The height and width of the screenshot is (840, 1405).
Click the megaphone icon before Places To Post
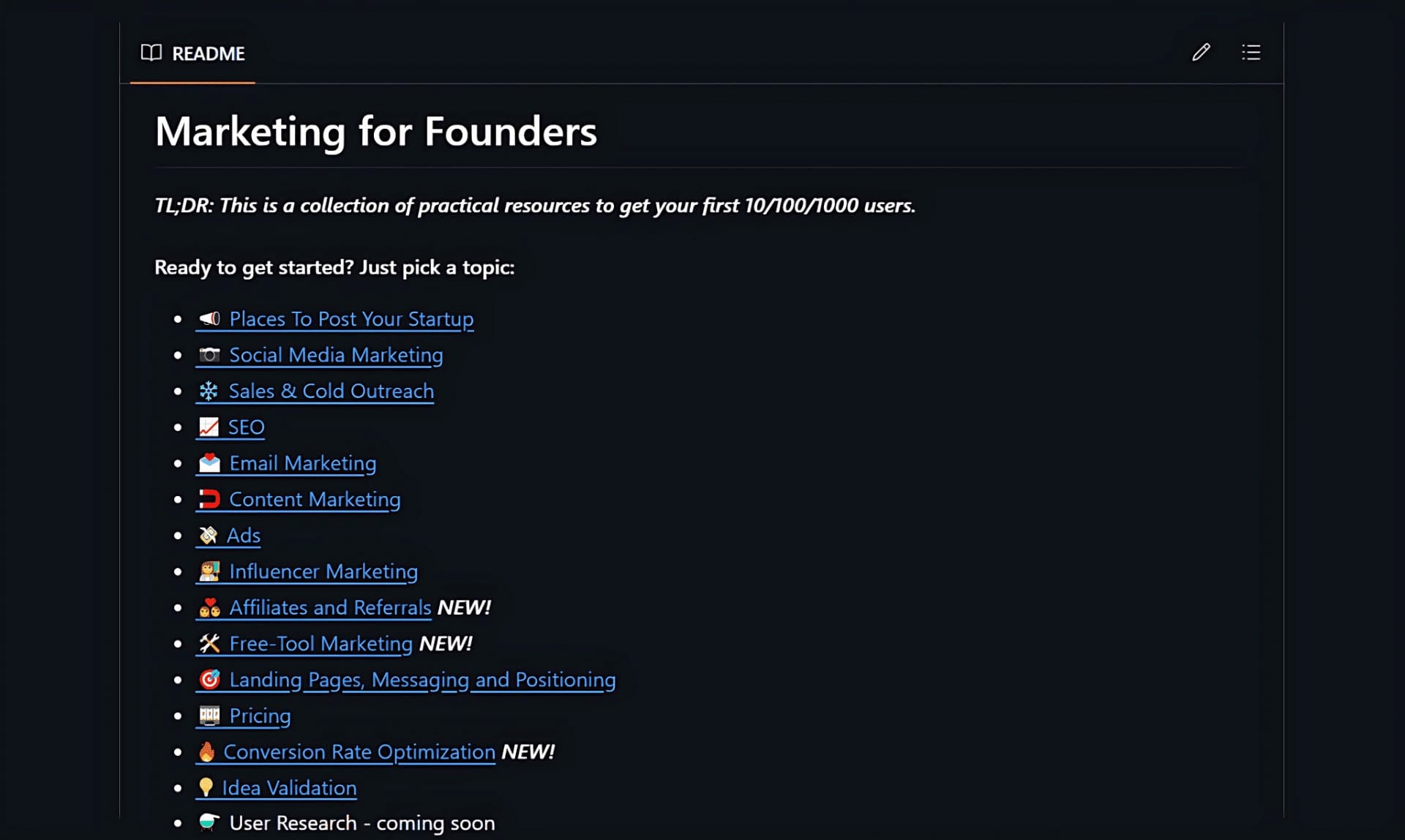coord(209,318)
